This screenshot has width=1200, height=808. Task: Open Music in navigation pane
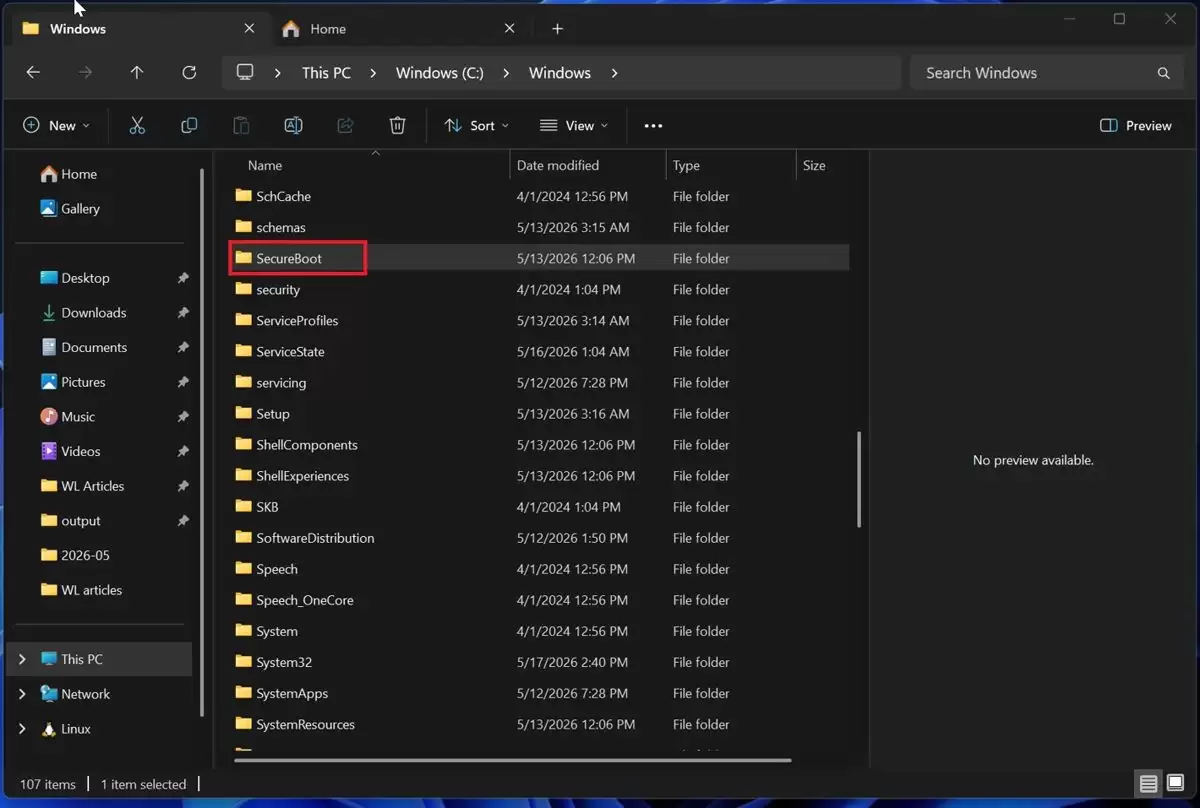click(x=68, y=417)
